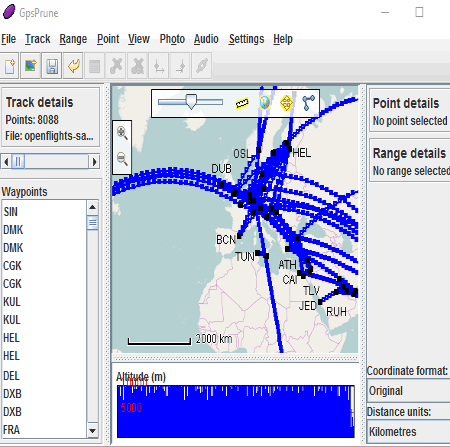
Task: Open the Range menu
Action: point(73,39)
